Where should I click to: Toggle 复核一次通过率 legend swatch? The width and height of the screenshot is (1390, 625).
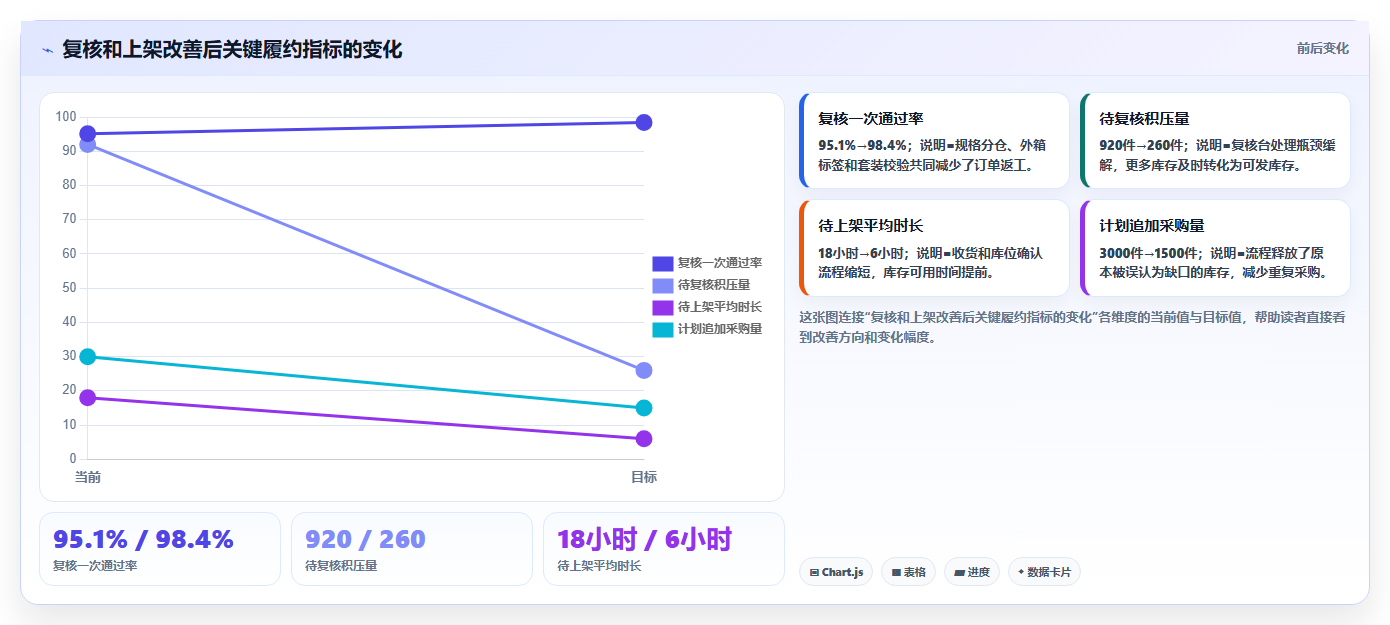(663, 263)
